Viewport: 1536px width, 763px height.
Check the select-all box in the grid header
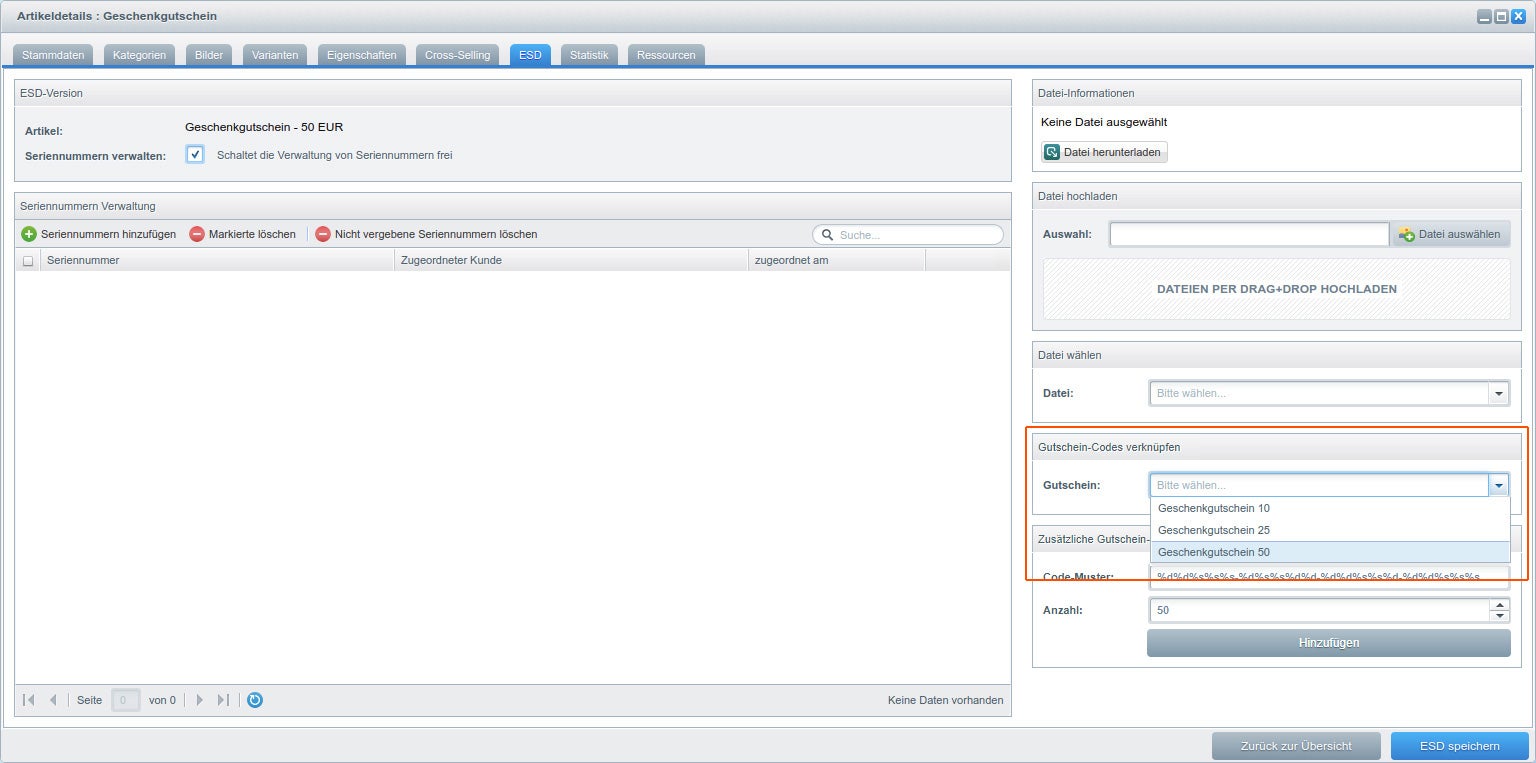pyautogui.click(x=28, y=261)
